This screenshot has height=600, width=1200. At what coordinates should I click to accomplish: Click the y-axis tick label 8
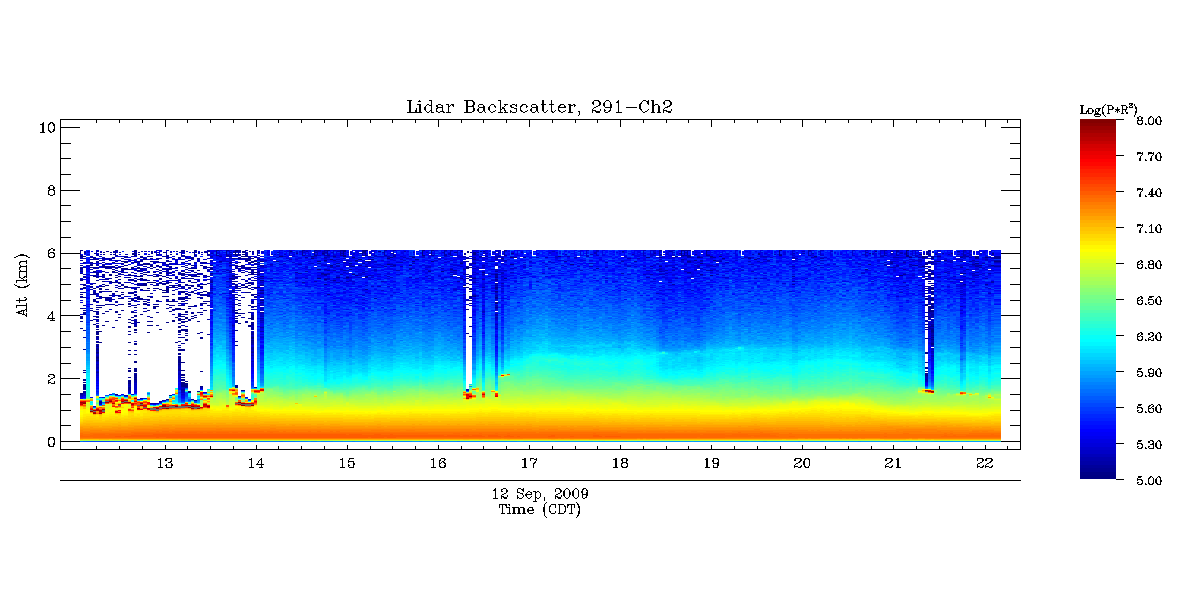coord(50,190)
